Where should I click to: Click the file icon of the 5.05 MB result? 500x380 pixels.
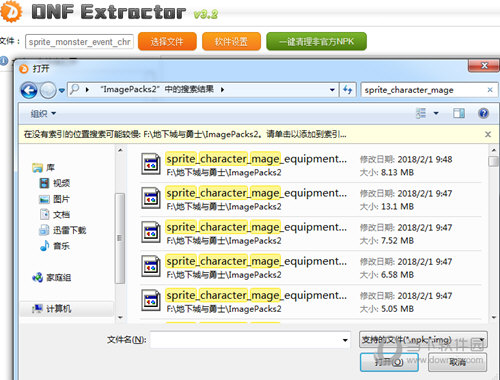pyautogui.click(x=151, y=301)
